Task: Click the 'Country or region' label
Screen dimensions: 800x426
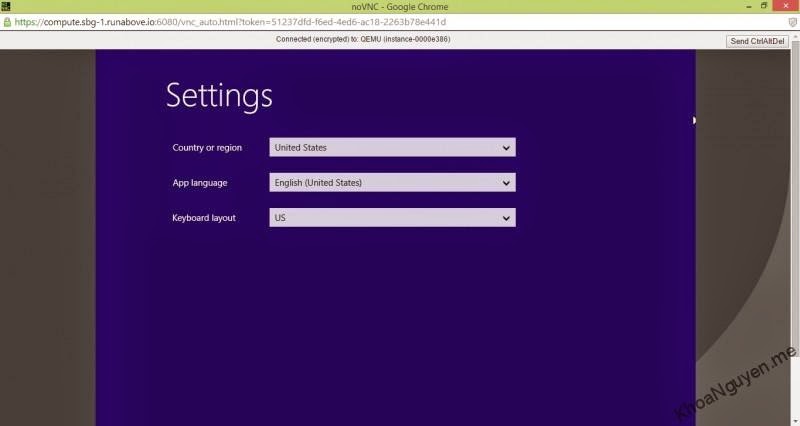Action: [207, 147]
